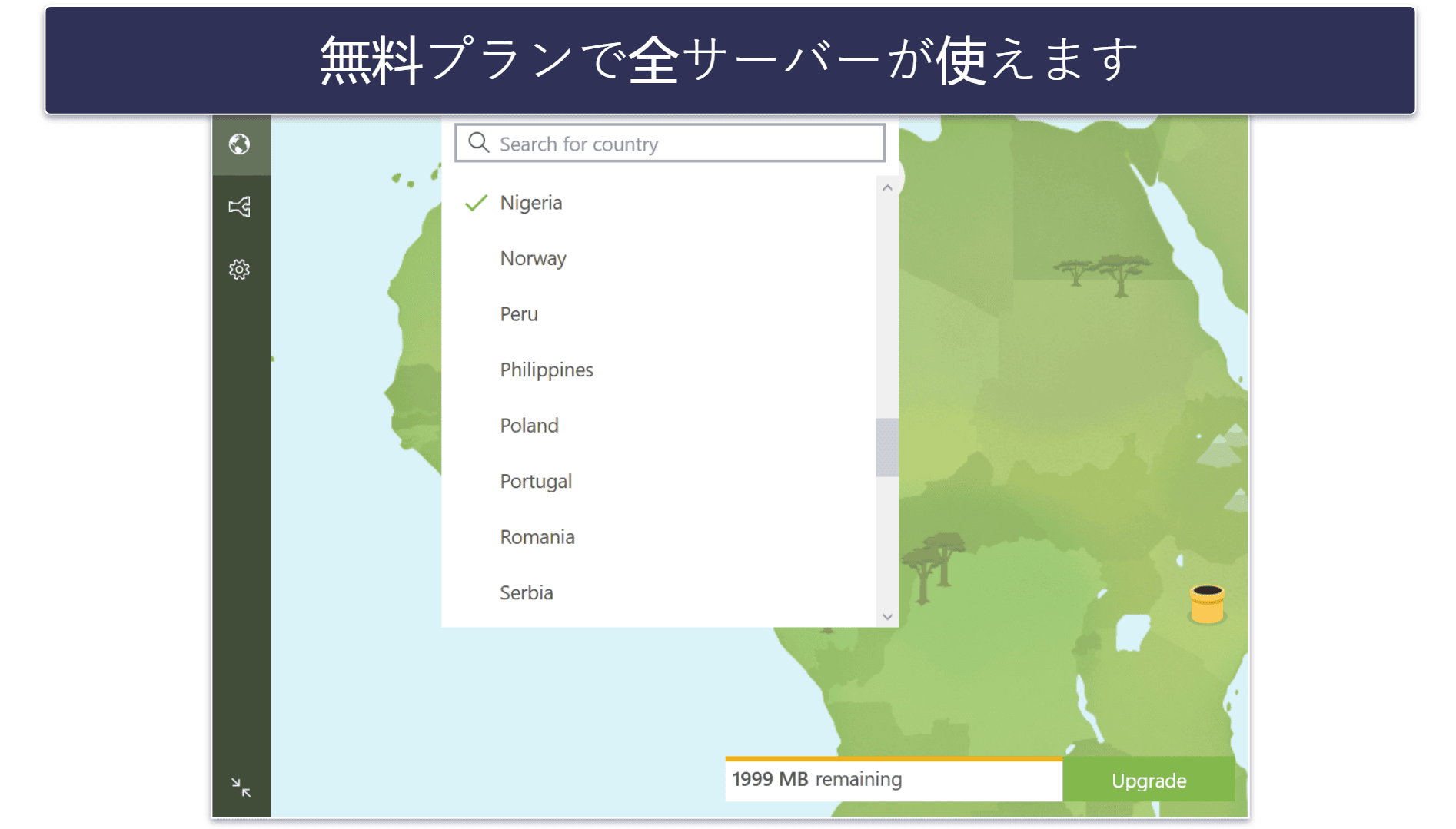Viewport: 1456px width, 829px height.
Task: Open the share/refer icon in sidebar
Action: point(240,207)
